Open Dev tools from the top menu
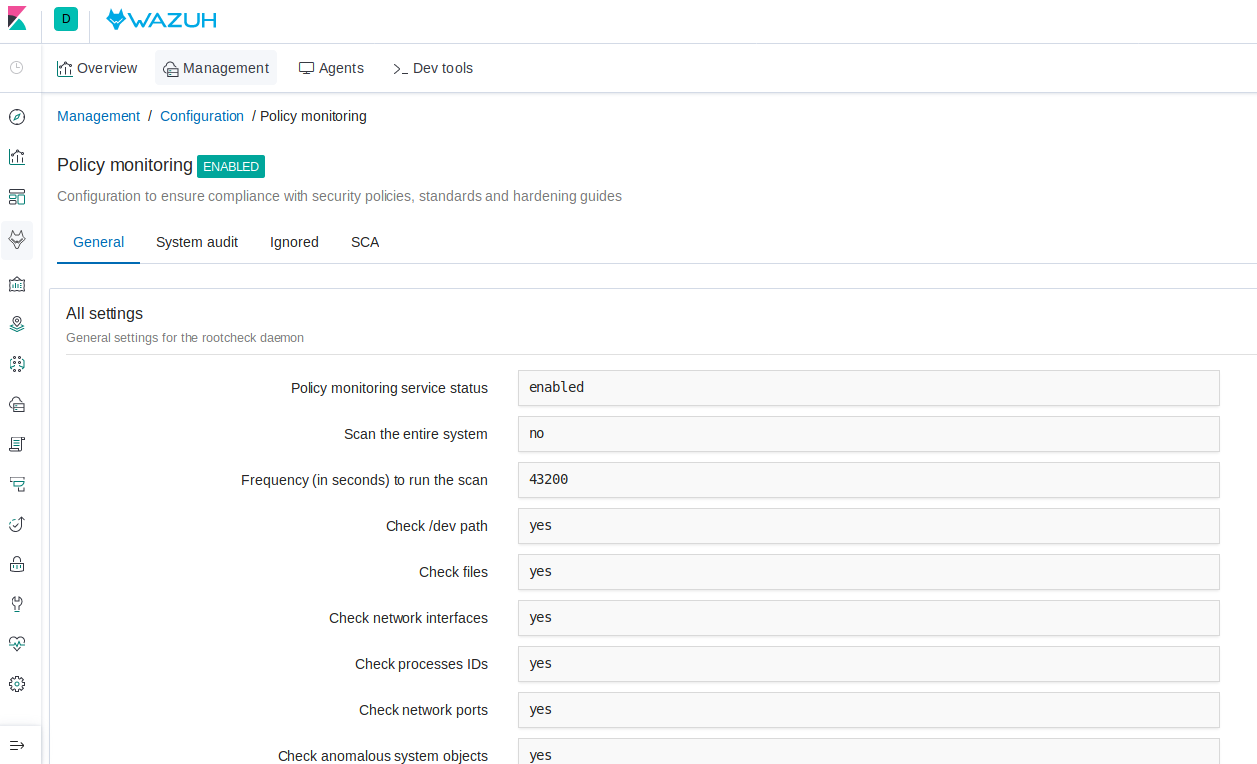1257x764 pixels. tap(432, 68)
